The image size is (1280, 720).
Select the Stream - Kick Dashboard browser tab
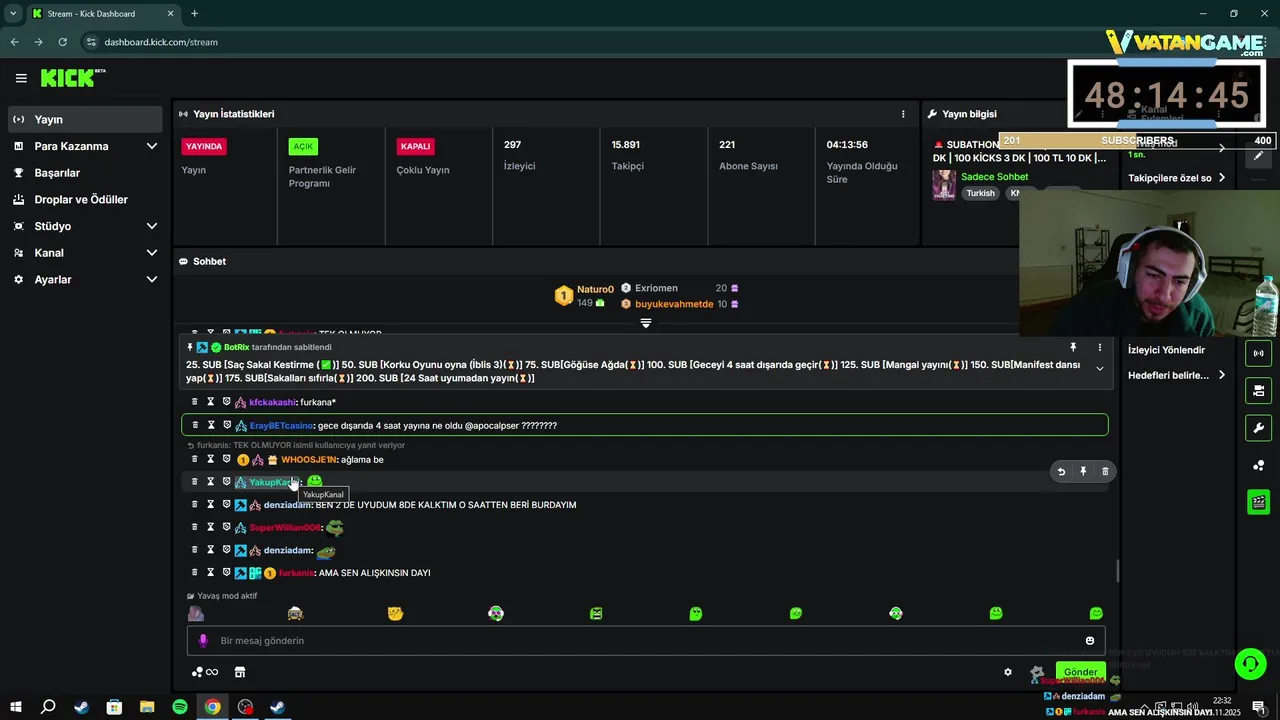[102, 14]
